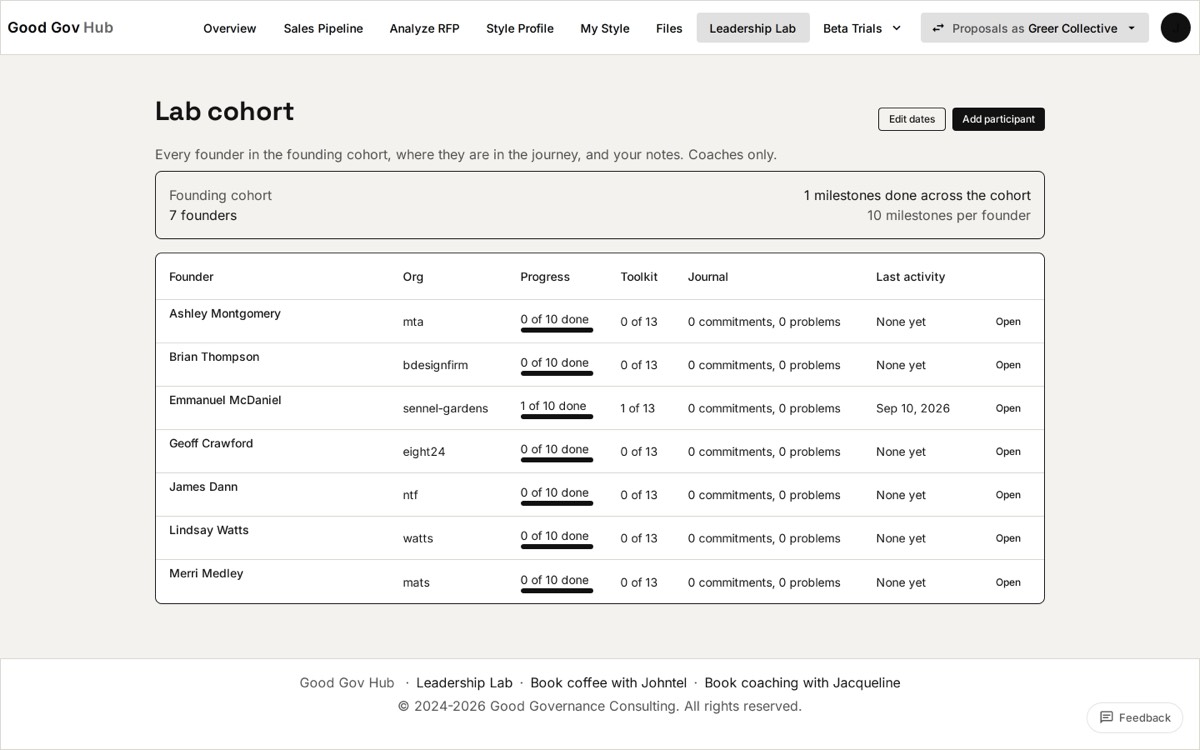Click the Add participant button
Viewport: 1200px width, 750px height.
pyautogui.click(x=998, y=119)
